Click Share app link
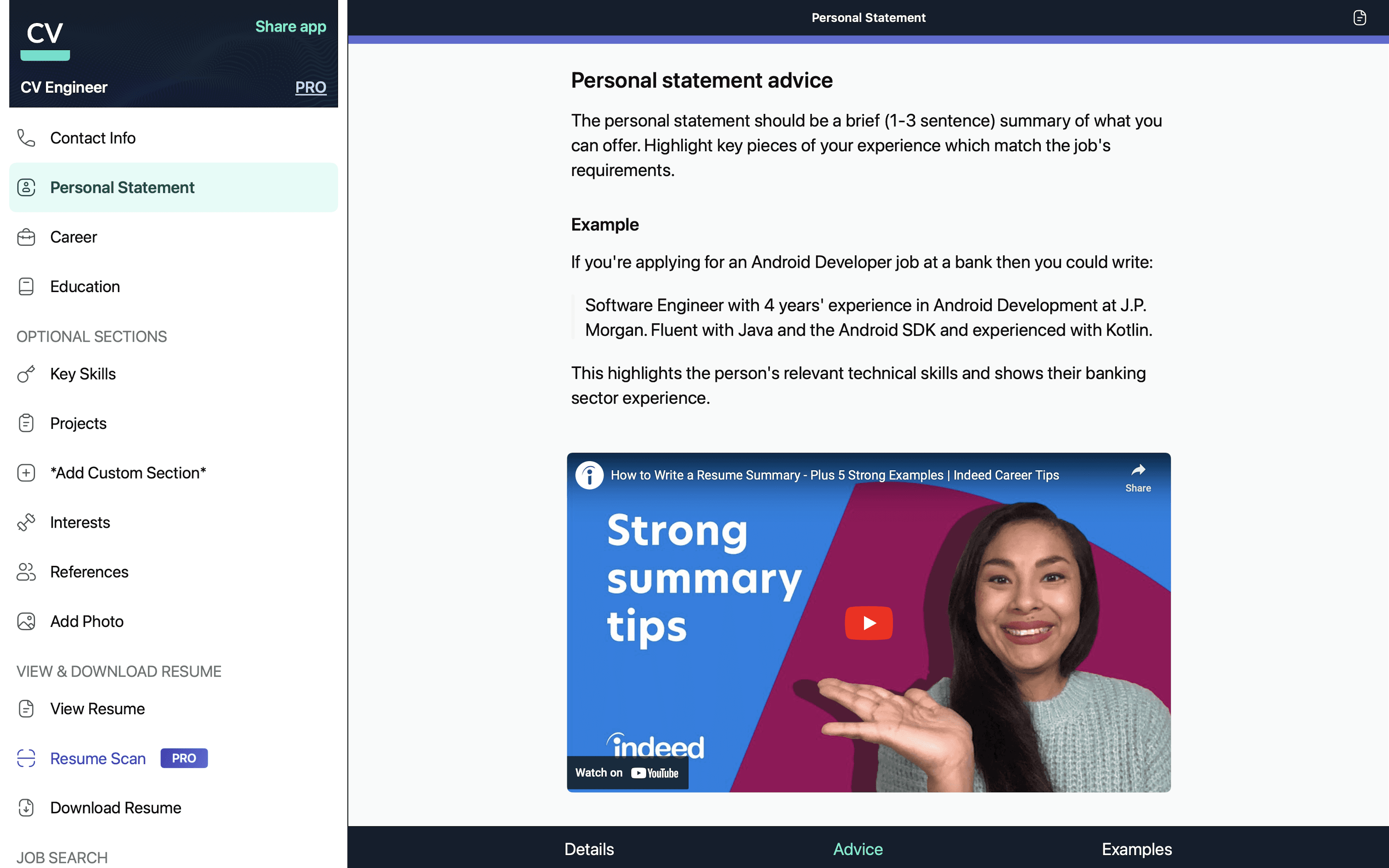 pos(291,27)
